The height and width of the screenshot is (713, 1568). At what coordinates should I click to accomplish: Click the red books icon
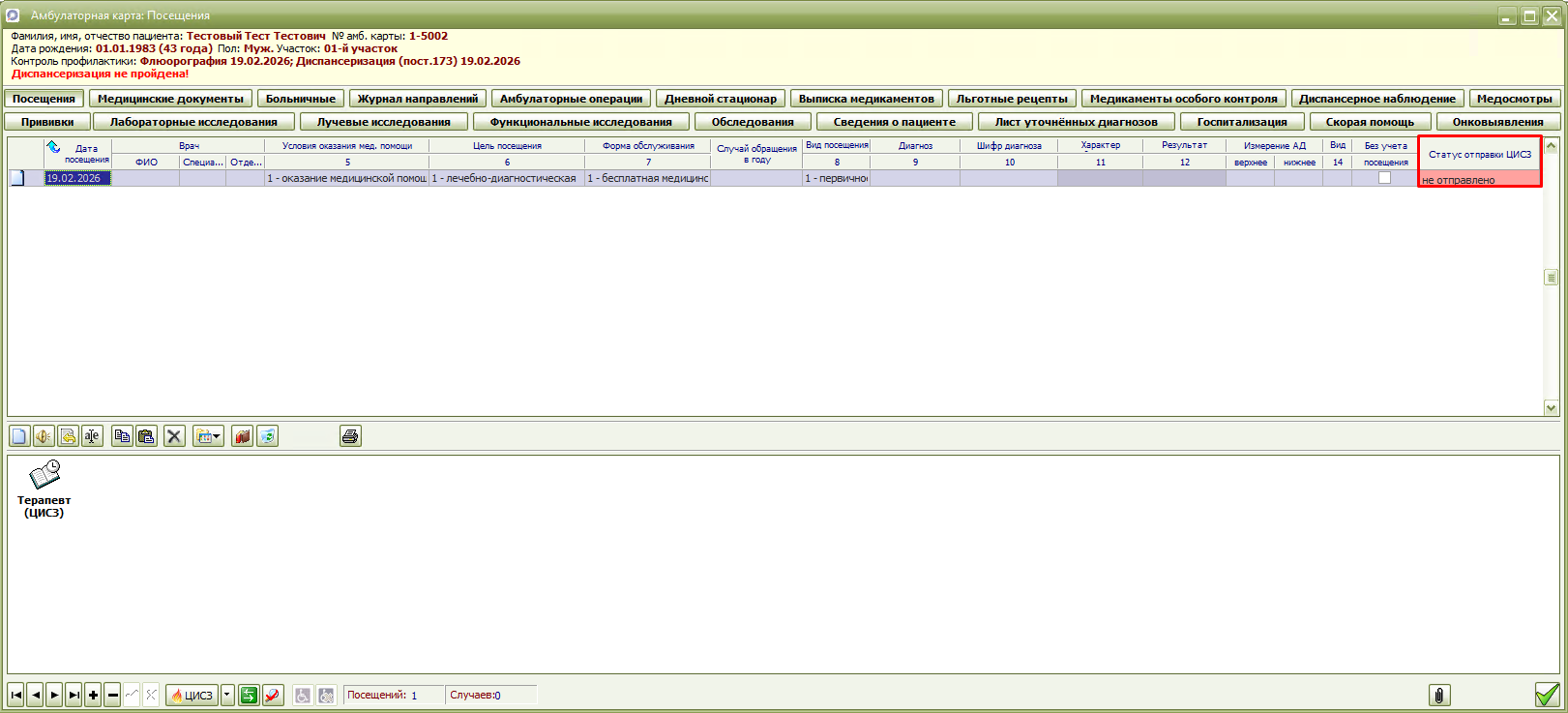243,436
